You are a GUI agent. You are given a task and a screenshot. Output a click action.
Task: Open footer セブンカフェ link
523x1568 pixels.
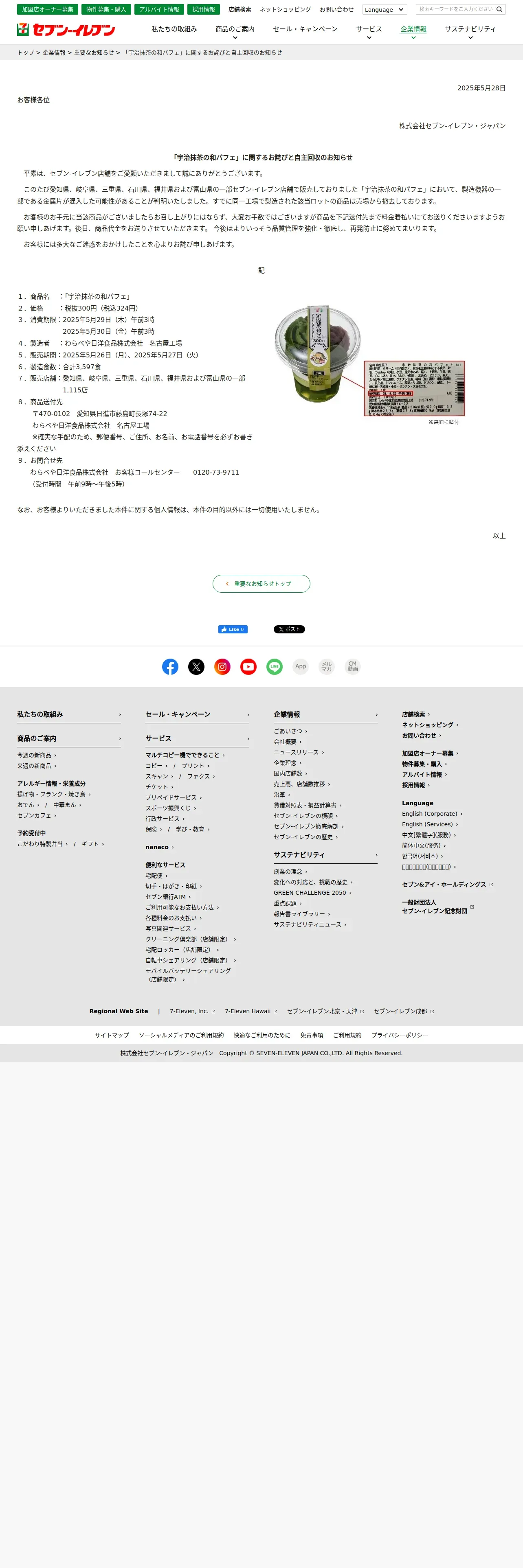[x=37, y=816]
